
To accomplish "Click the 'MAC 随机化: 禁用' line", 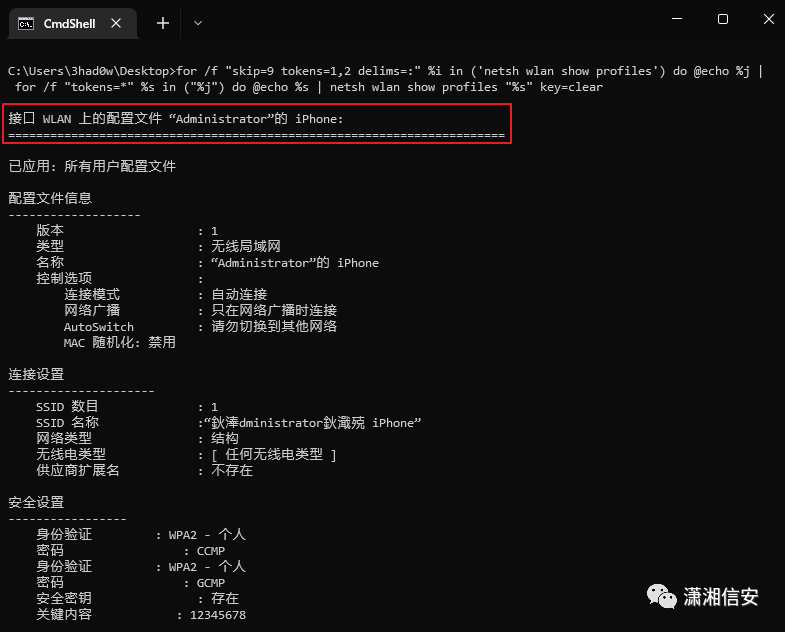I will 120,343.
